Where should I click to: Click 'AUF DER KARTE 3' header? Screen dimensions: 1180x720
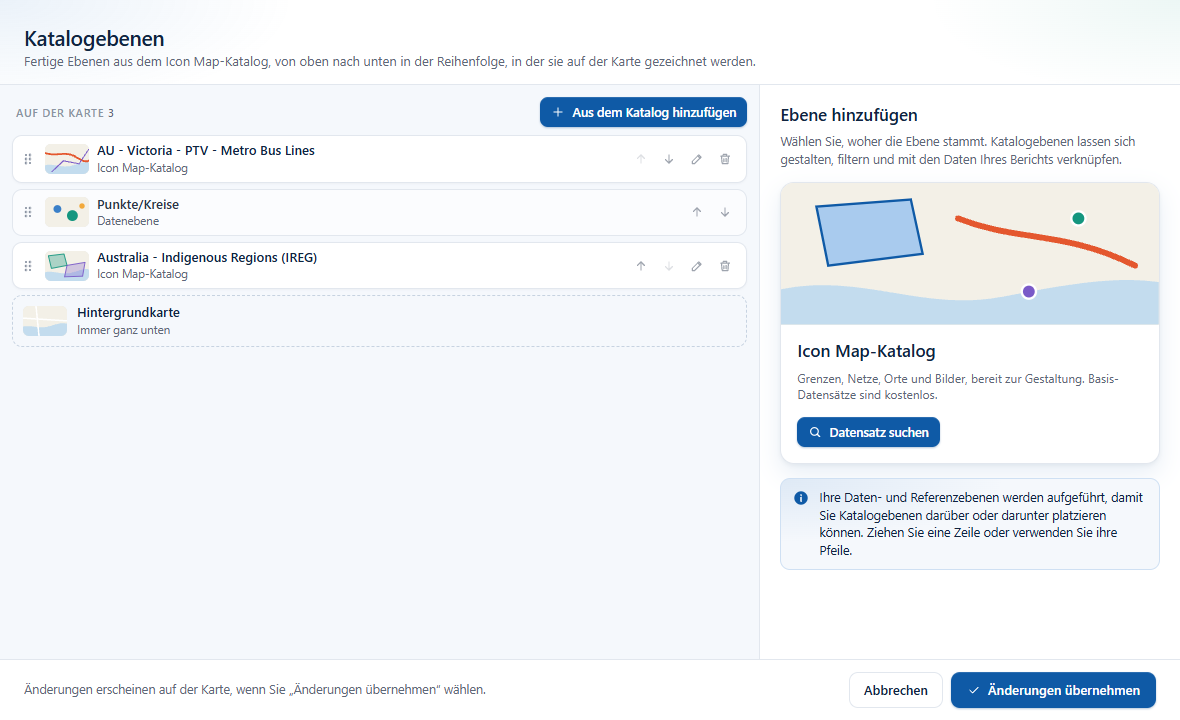pos(65,113)
